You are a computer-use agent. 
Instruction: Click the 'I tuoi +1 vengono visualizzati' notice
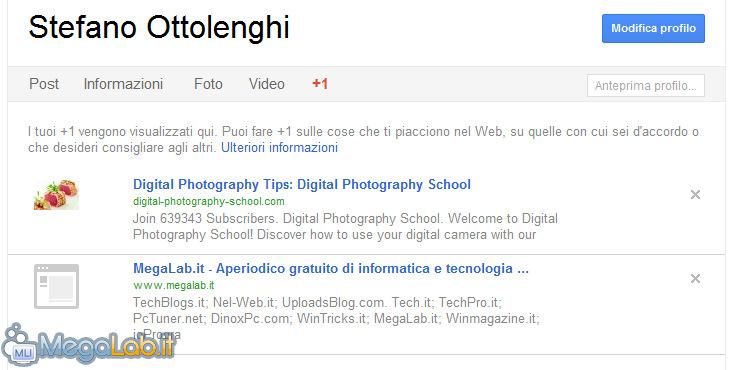click(363, 139)
